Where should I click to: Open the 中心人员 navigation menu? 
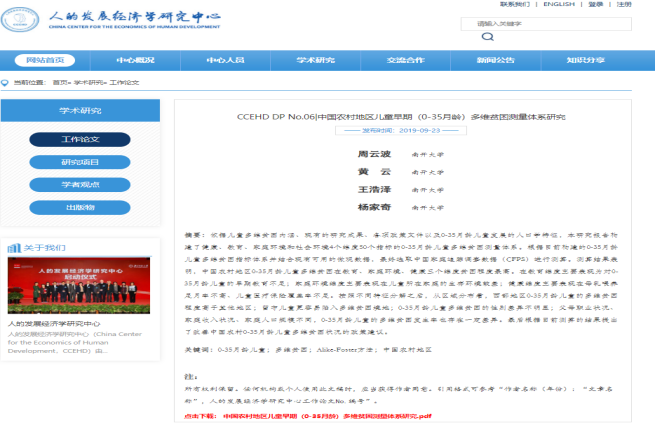point(224,60)
